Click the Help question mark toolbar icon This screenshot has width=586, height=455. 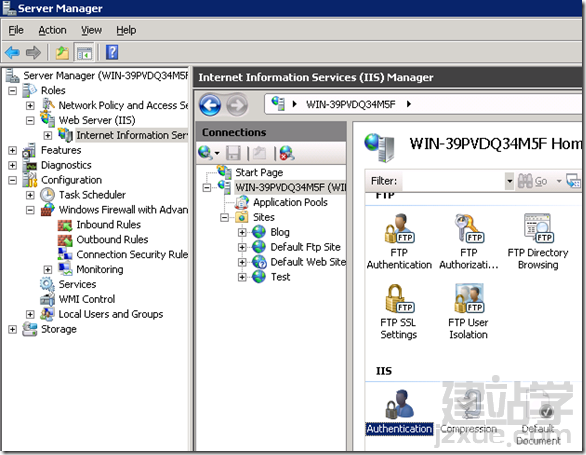click(x=112, y=52)
